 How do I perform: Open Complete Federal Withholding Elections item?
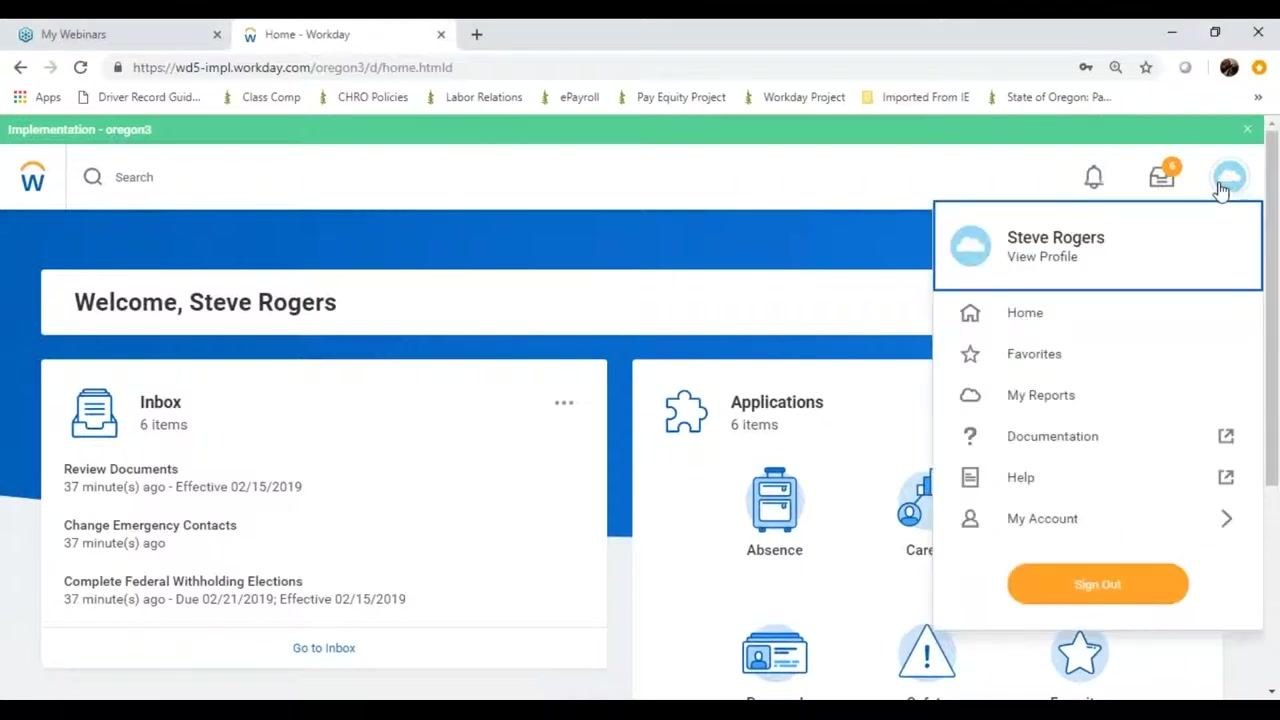(x=183, y=581)
